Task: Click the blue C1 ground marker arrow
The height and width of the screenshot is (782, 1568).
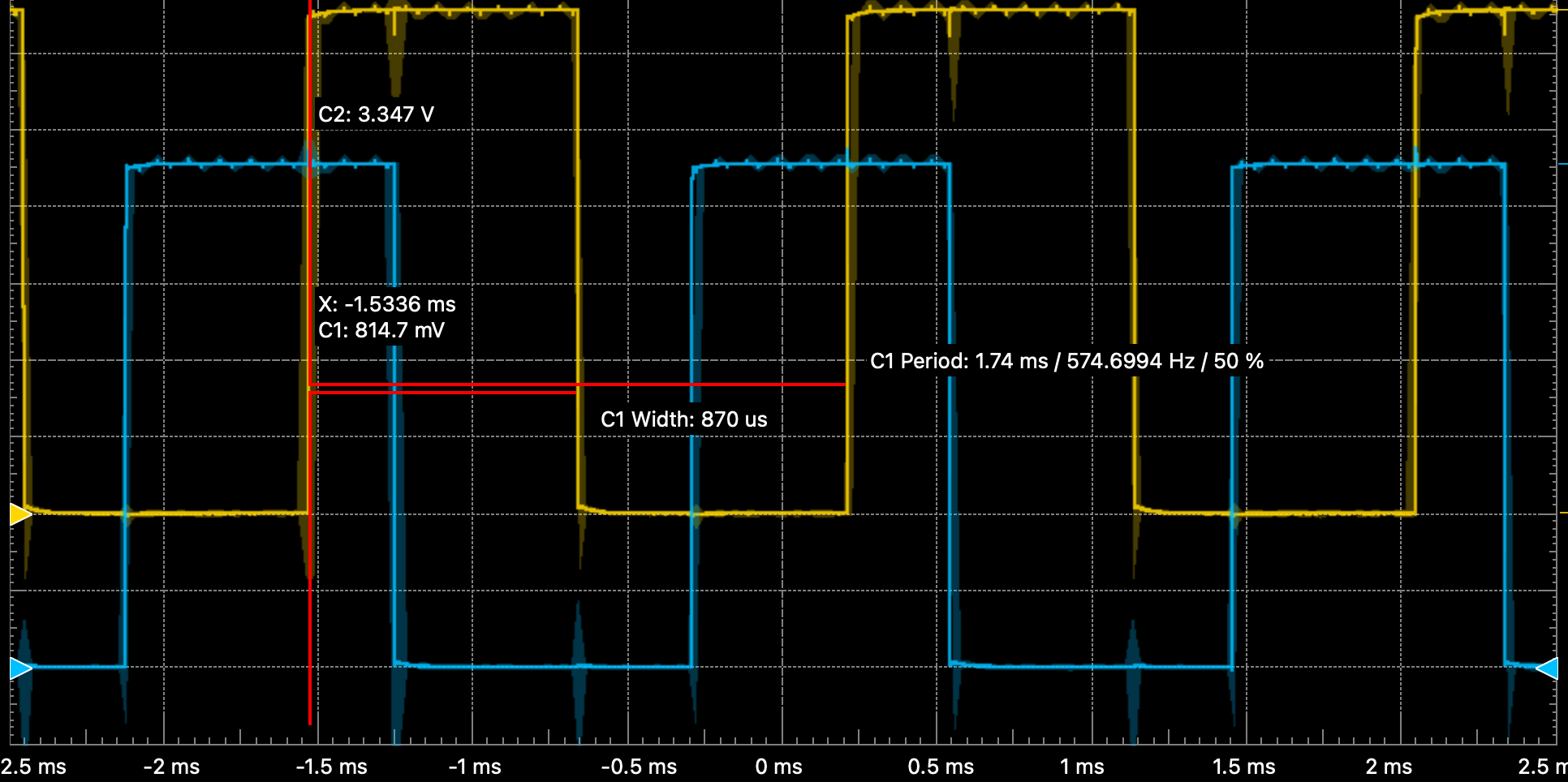Action: [20, 668]
